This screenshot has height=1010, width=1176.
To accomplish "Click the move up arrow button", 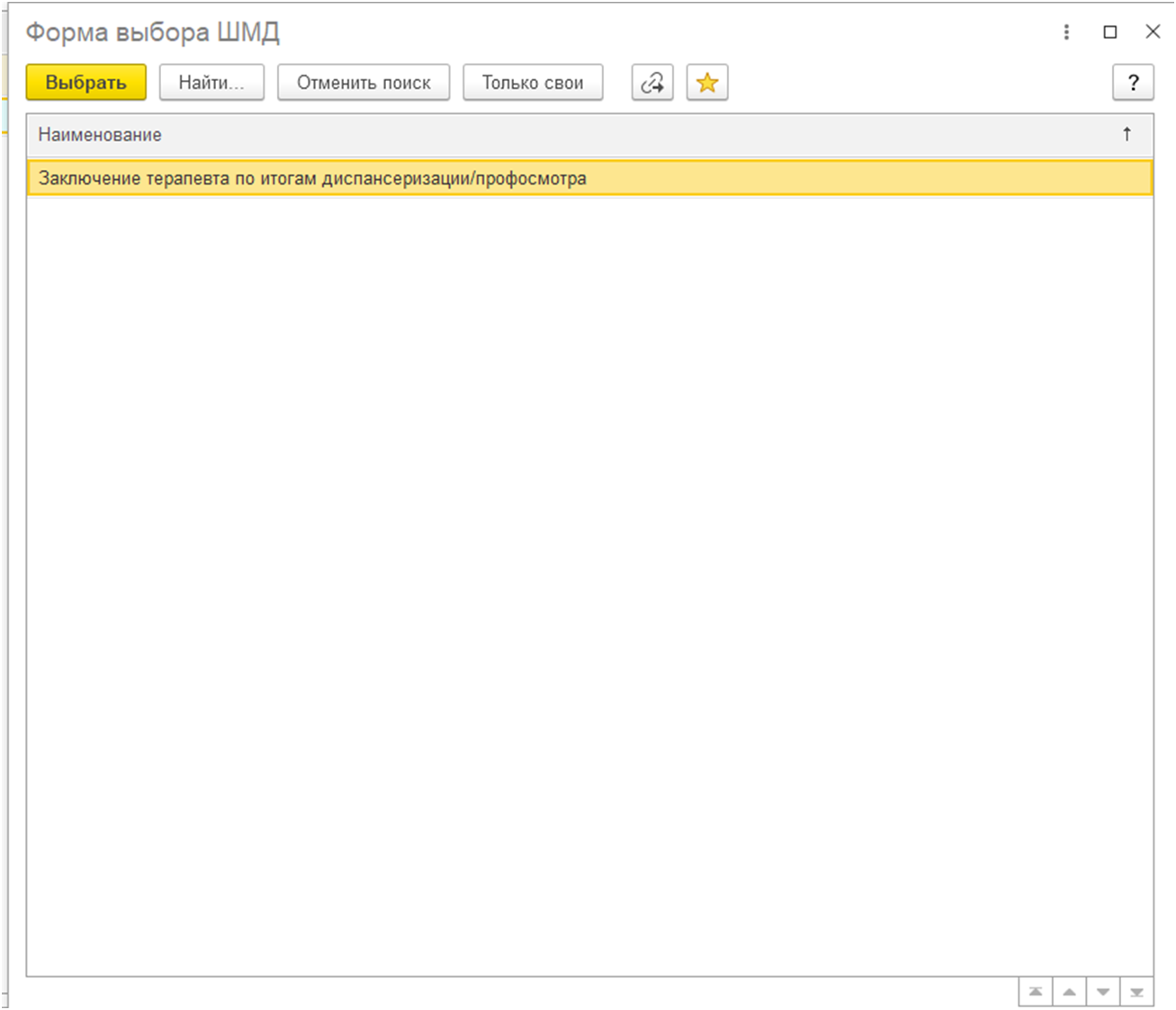I will 1069,993.
